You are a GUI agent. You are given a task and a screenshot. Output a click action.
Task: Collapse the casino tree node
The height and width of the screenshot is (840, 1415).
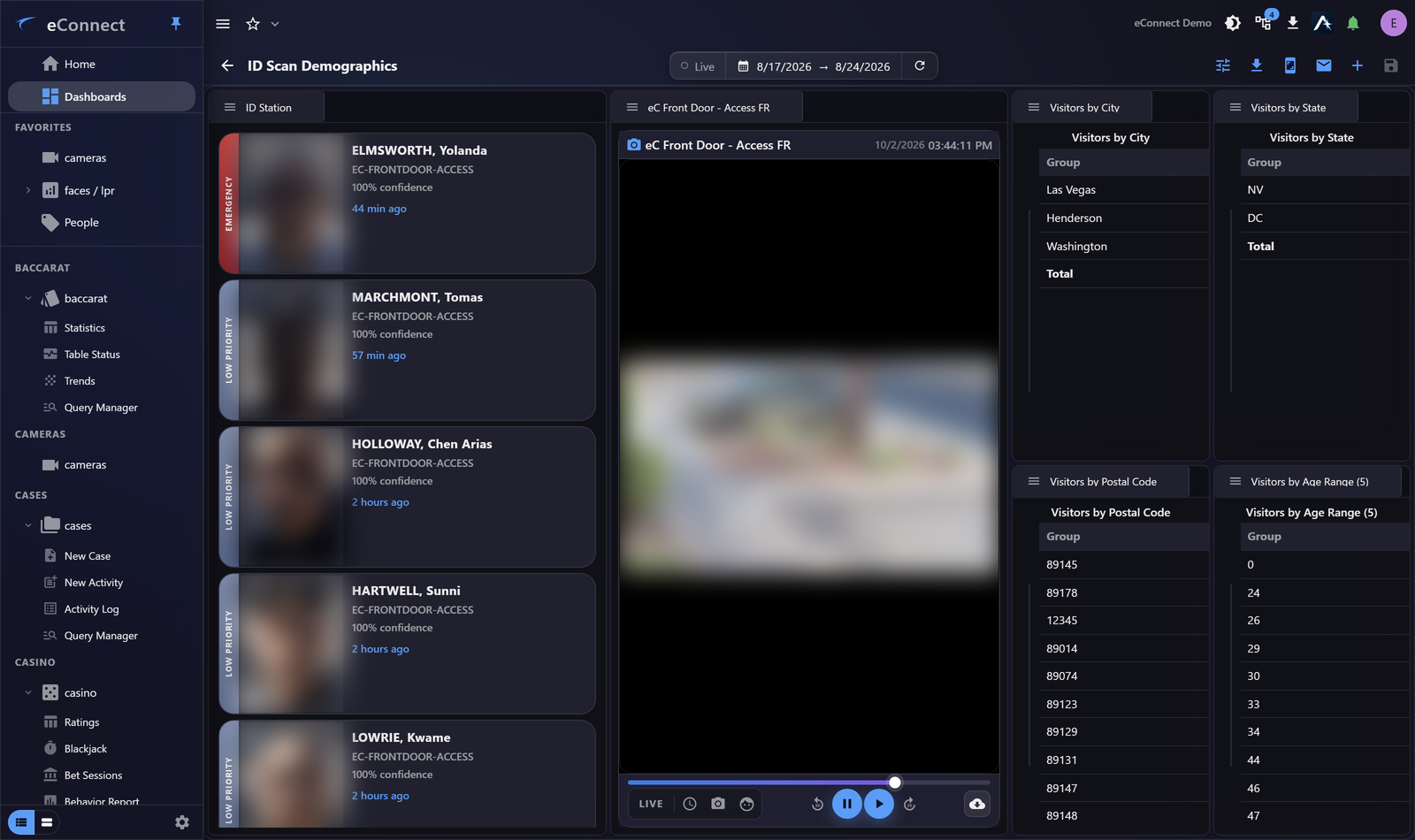[27, 692]
